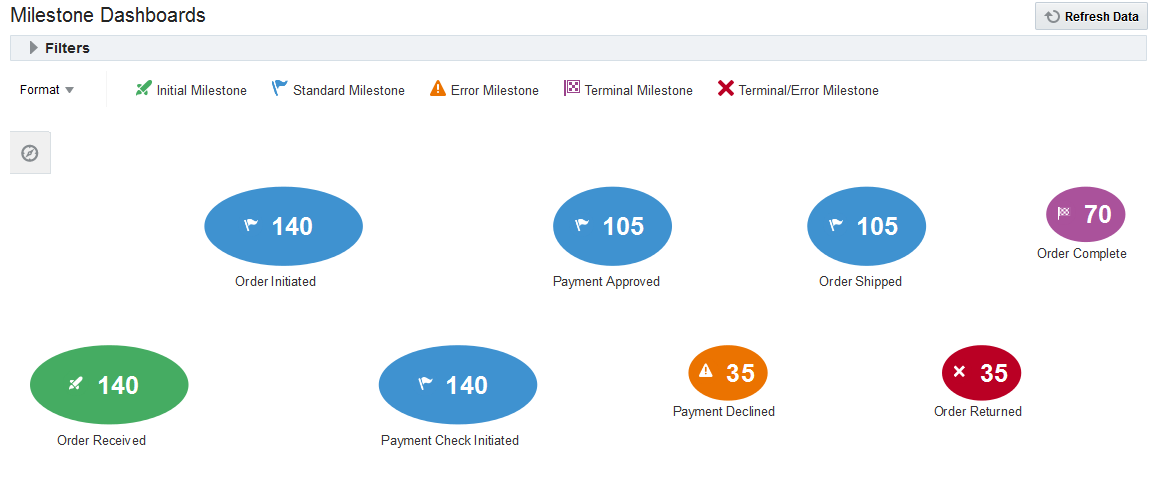Click the green Initial Milestone legend icon
The height and width of the screenshot is (497, 1149).
(x=144, y=89)
